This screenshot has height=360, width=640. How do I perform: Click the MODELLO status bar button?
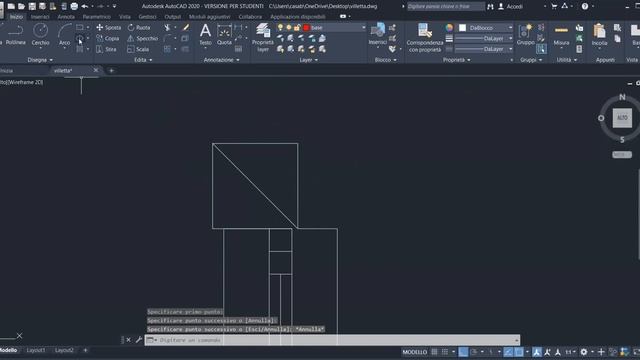414,352
